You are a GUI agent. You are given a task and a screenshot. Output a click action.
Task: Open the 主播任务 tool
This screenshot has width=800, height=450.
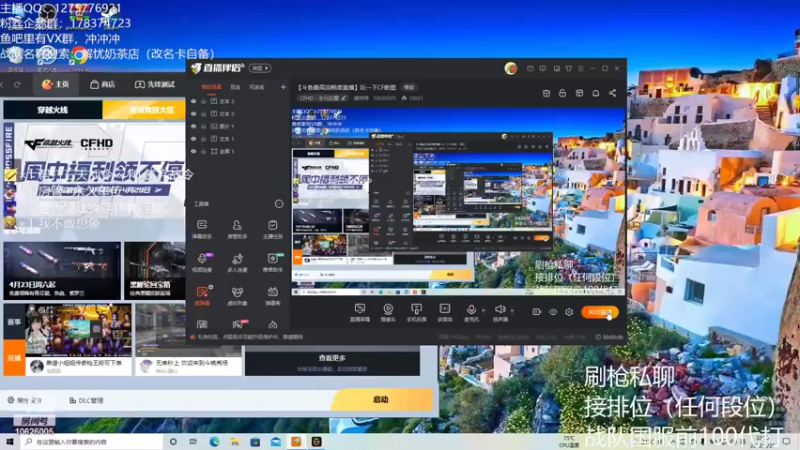(x=272, y=229)
